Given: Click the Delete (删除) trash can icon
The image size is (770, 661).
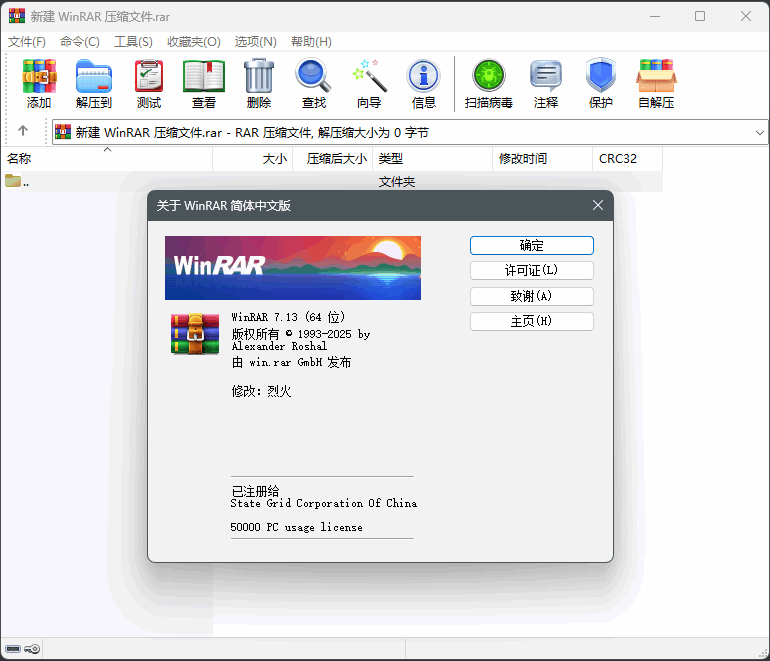Looking at the screenshot, I should click(259, 76).
